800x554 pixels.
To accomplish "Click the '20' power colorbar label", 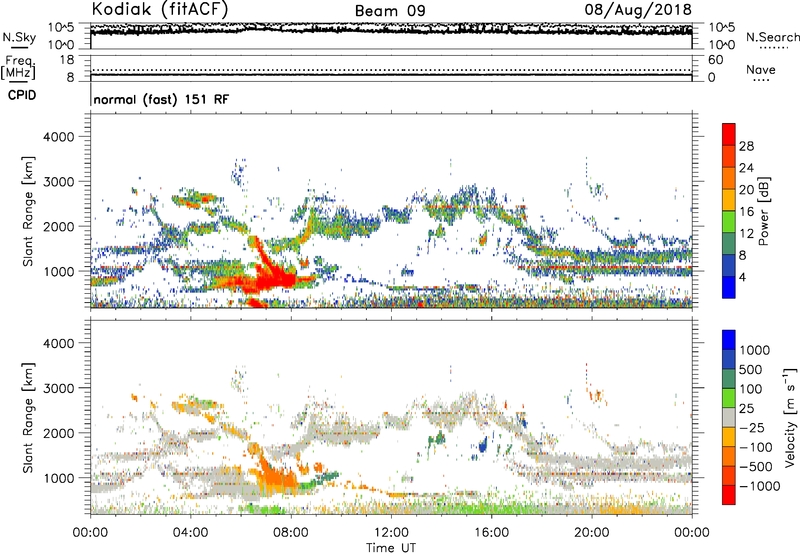I will (746, 190).
